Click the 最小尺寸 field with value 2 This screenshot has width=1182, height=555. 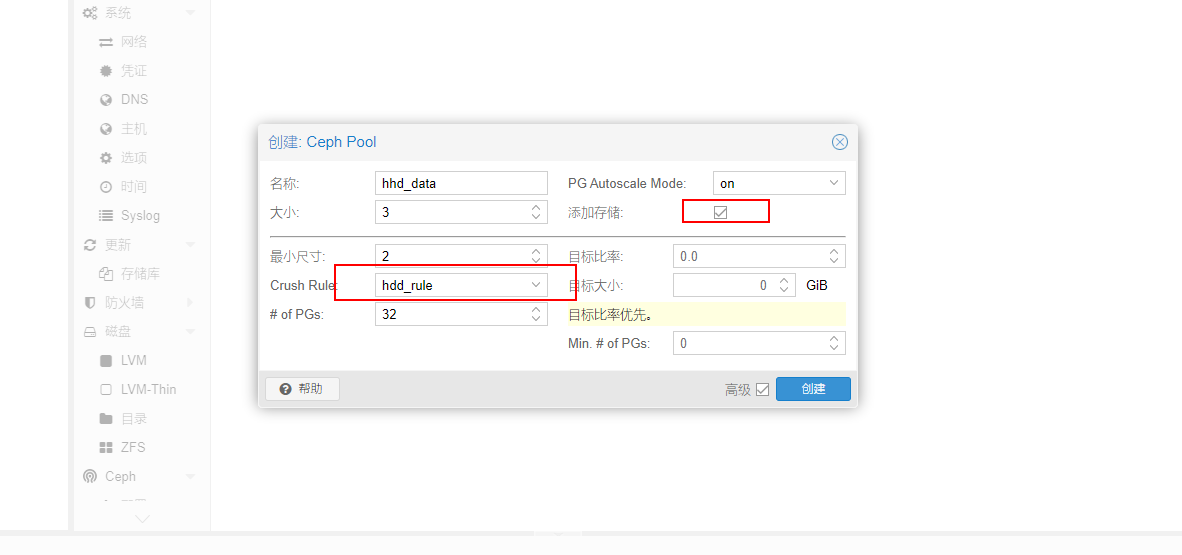click(461, 256)
